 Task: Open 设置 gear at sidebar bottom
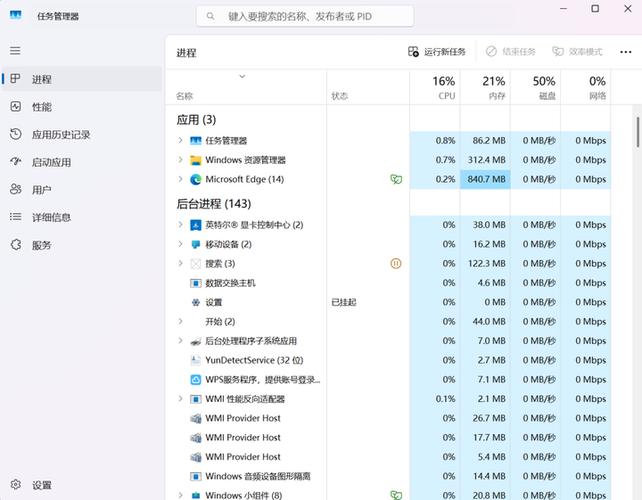click(x=16, y=484)
